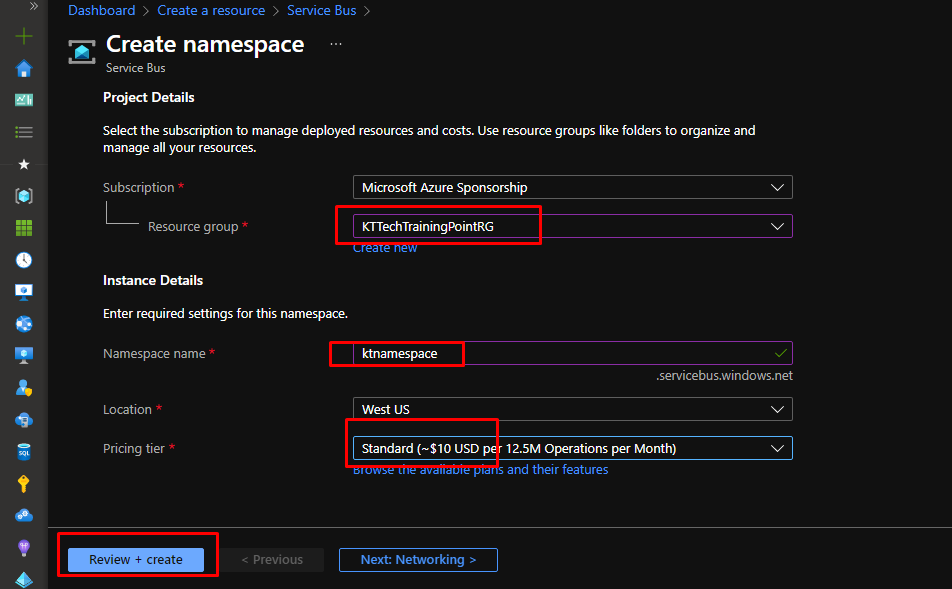
Task: Open the clock Recent icon in sidebar
Action: pyautogui.click(x=24, y=260)
